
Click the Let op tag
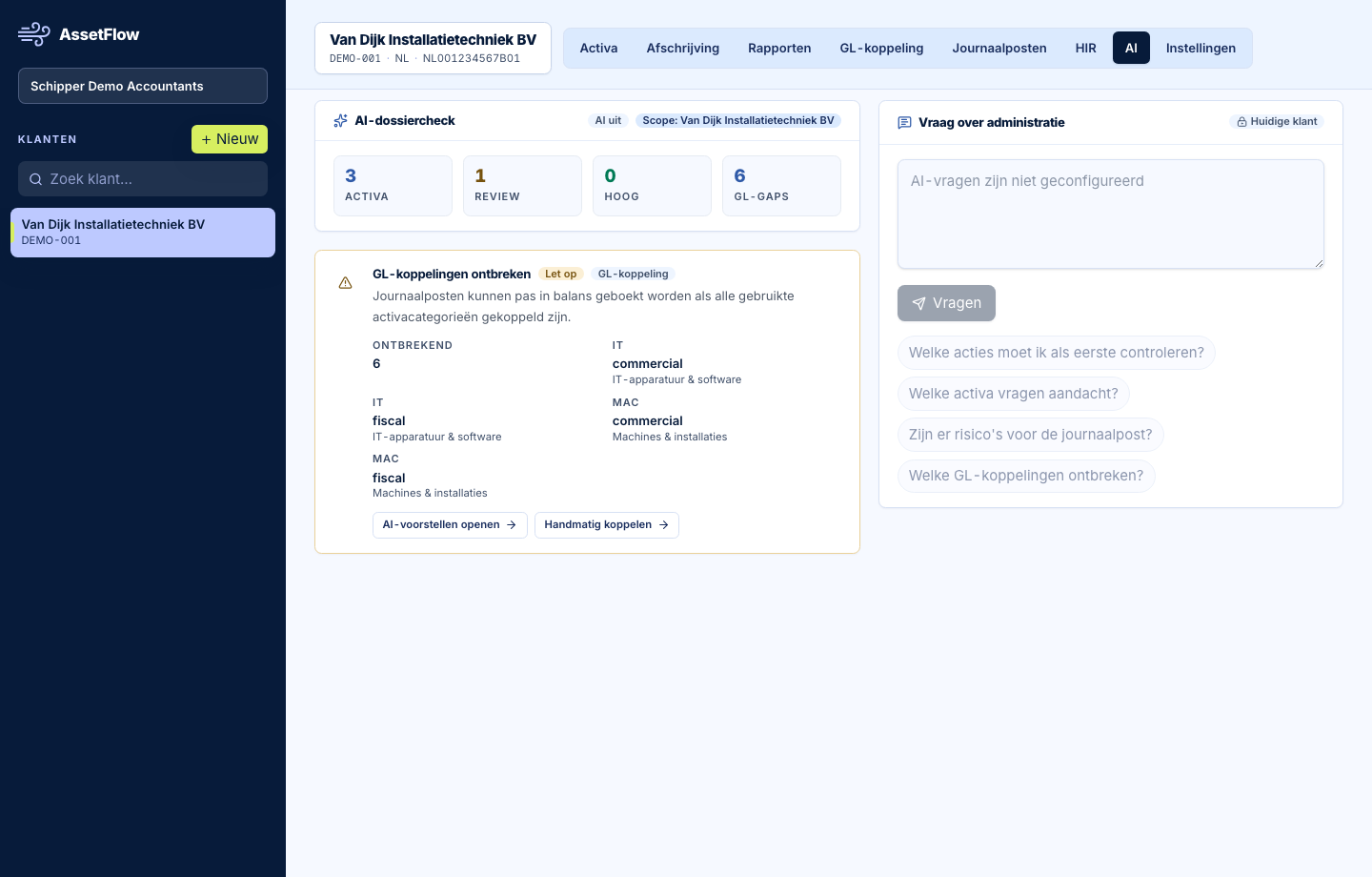pos(561,275)
